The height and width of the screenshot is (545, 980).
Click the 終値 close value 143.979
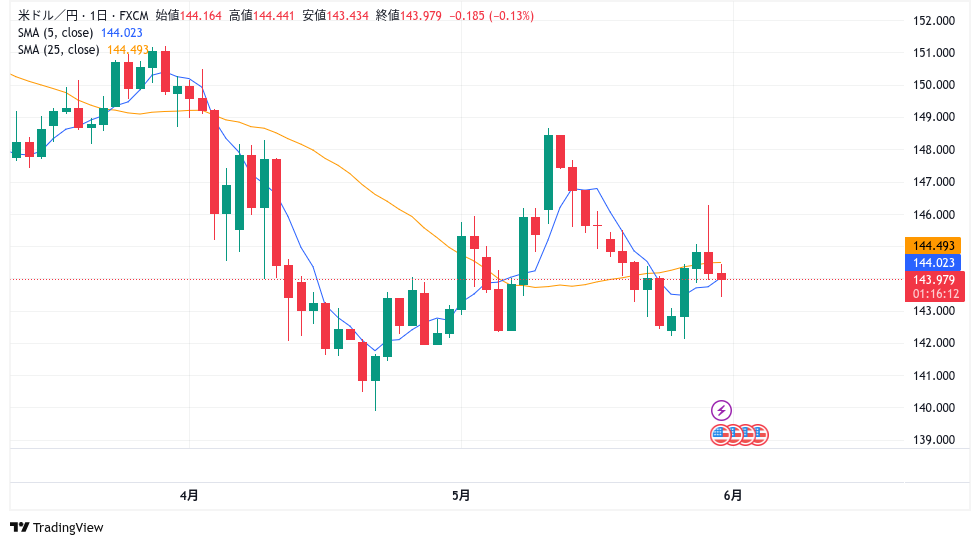pyautogui.click(x=421, y=16)
